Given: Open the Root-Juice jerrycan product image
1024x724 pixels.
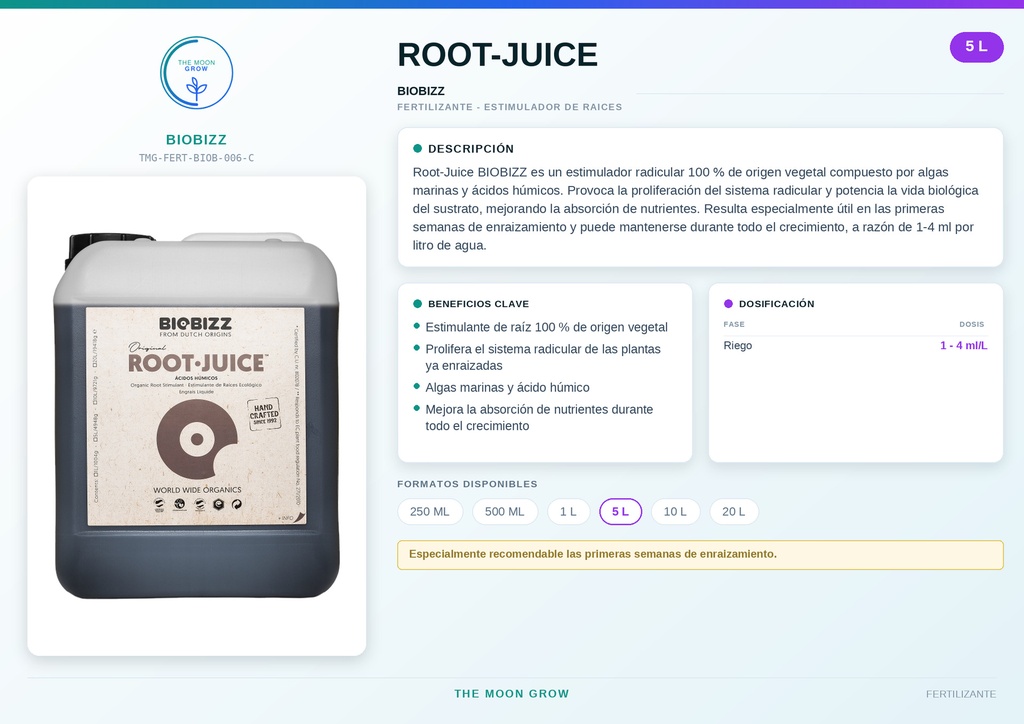Looking at the screenshot, I should click(197, 416).
